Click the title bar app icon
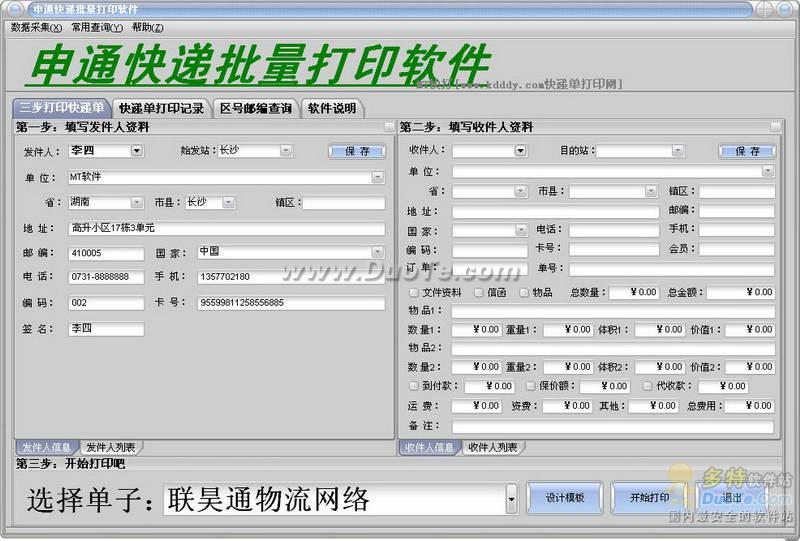800x541 pixels. click(14, 9)
